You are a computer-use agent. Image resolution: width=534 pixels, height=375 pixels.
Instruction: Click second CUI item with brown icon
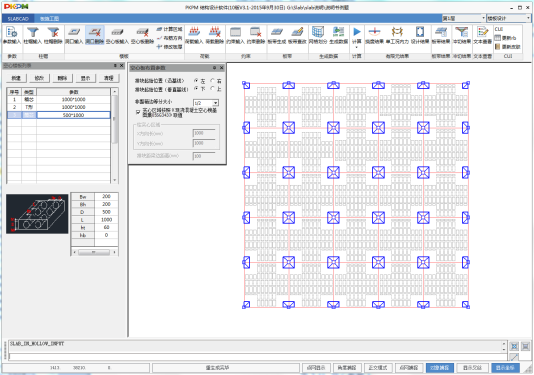[498, 47]
